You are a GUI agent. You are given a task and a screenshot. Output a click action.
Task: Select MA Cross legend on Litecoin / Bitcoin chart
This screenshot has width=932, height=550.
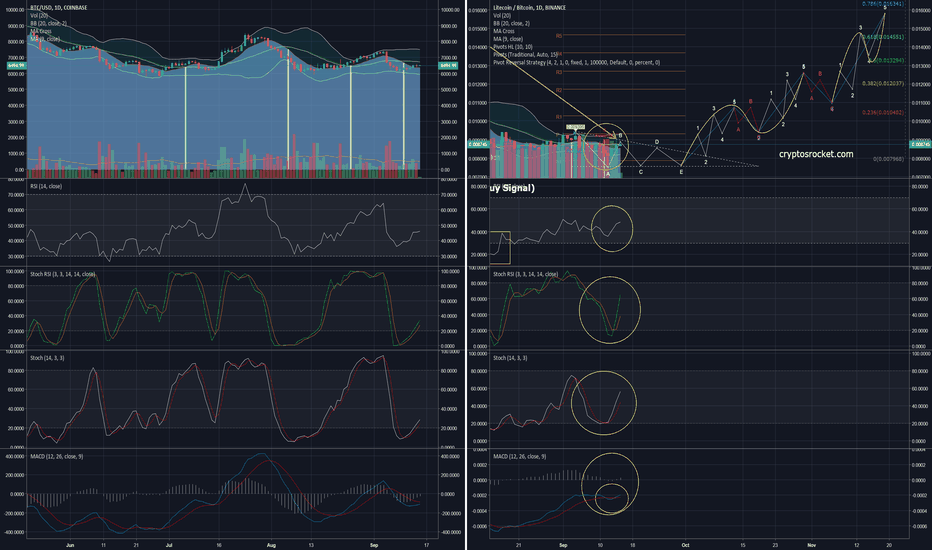tap(504, 31)
